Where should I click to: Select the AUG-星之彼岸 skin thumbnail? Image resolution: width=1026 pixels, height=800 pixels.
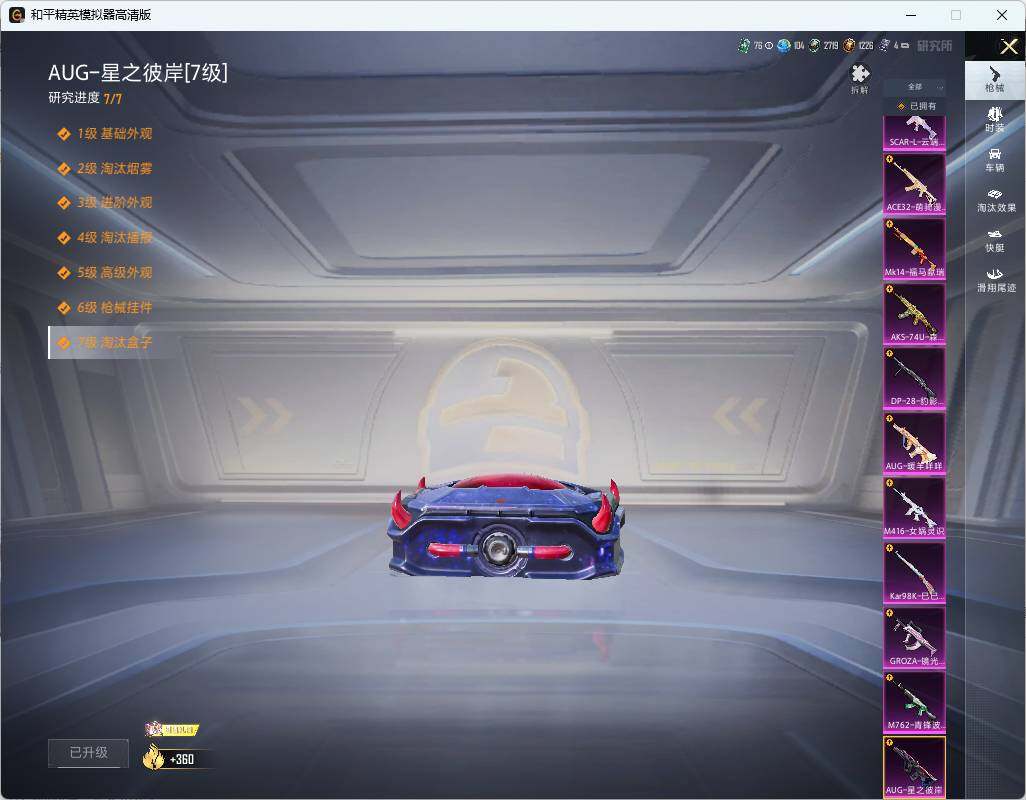click(914, 767)
